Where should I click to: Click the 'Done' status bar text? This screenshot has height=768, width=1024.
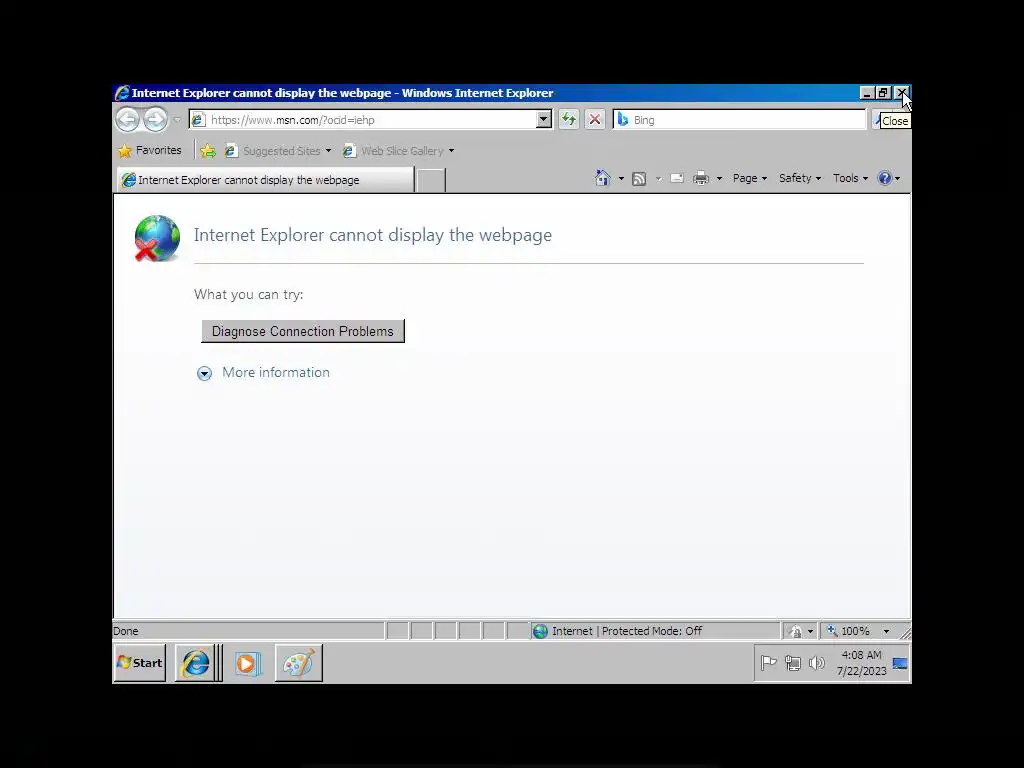[125, 631]
